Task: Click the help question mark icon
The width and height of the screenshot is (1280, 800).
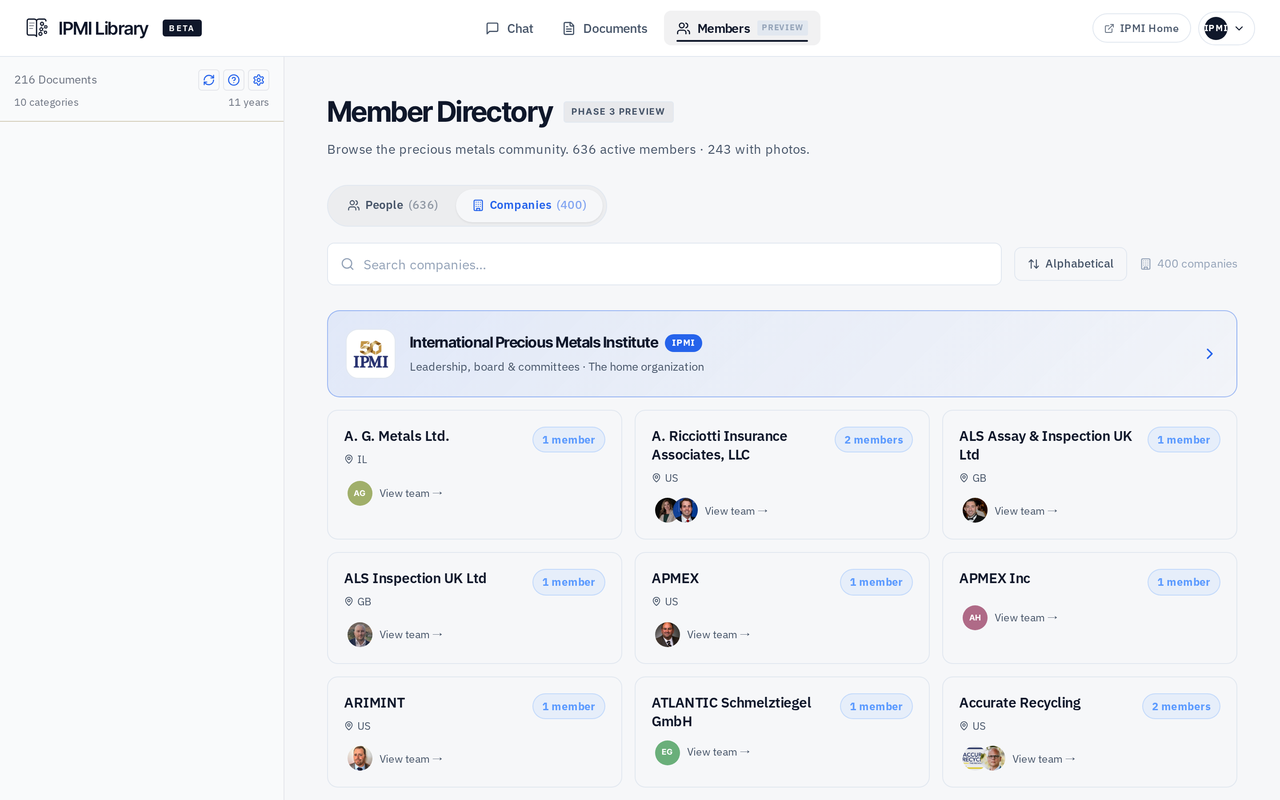Action: tap(233, 80)
